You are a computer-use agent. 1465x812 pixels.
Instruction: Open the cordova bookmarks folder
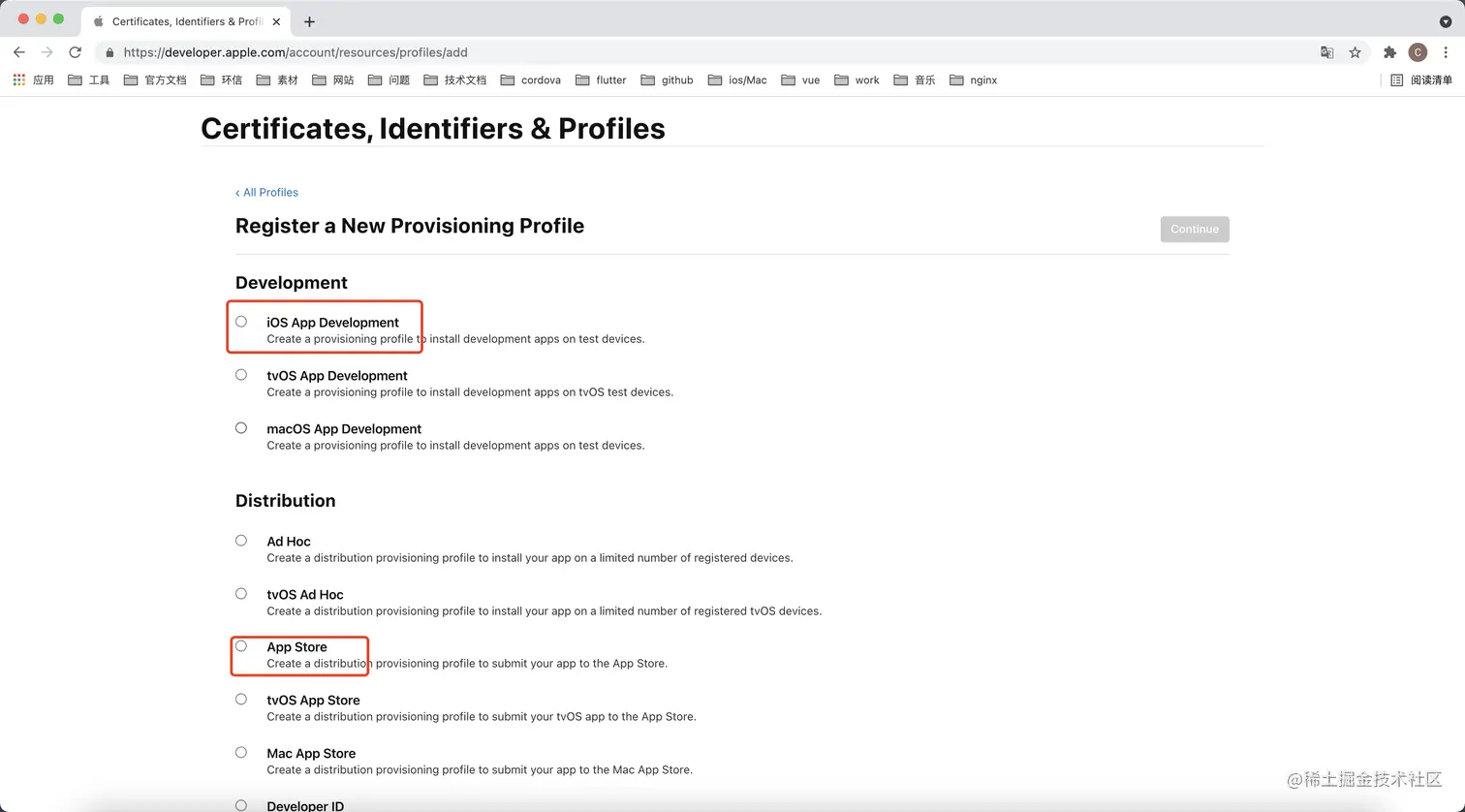pyautogui.click(x=531, y=80)
